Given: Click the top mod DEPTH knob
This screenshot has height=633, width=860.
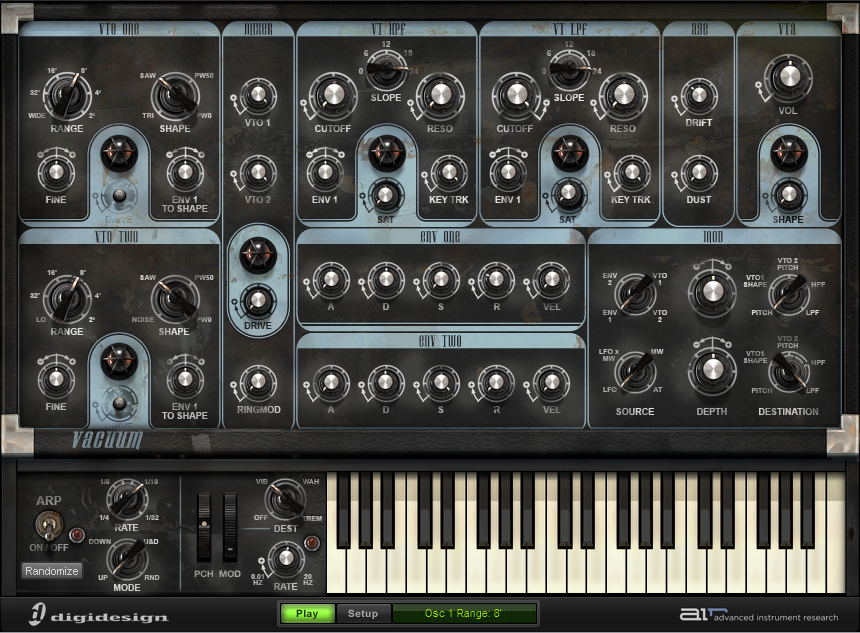Looking at the screenshot, I should point(712,292).
